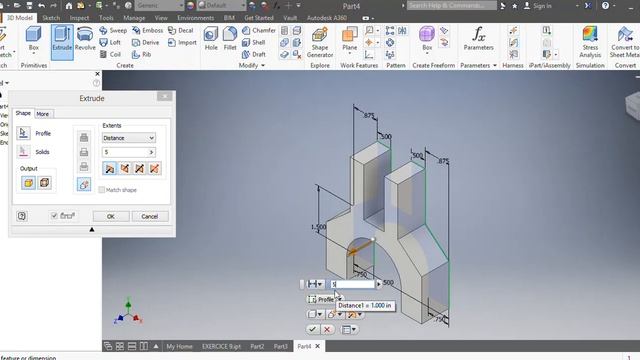Image resolution: width=640 pixels, height=360 pixels.
Task: Select the Derive tool
Action: (145, 42)
